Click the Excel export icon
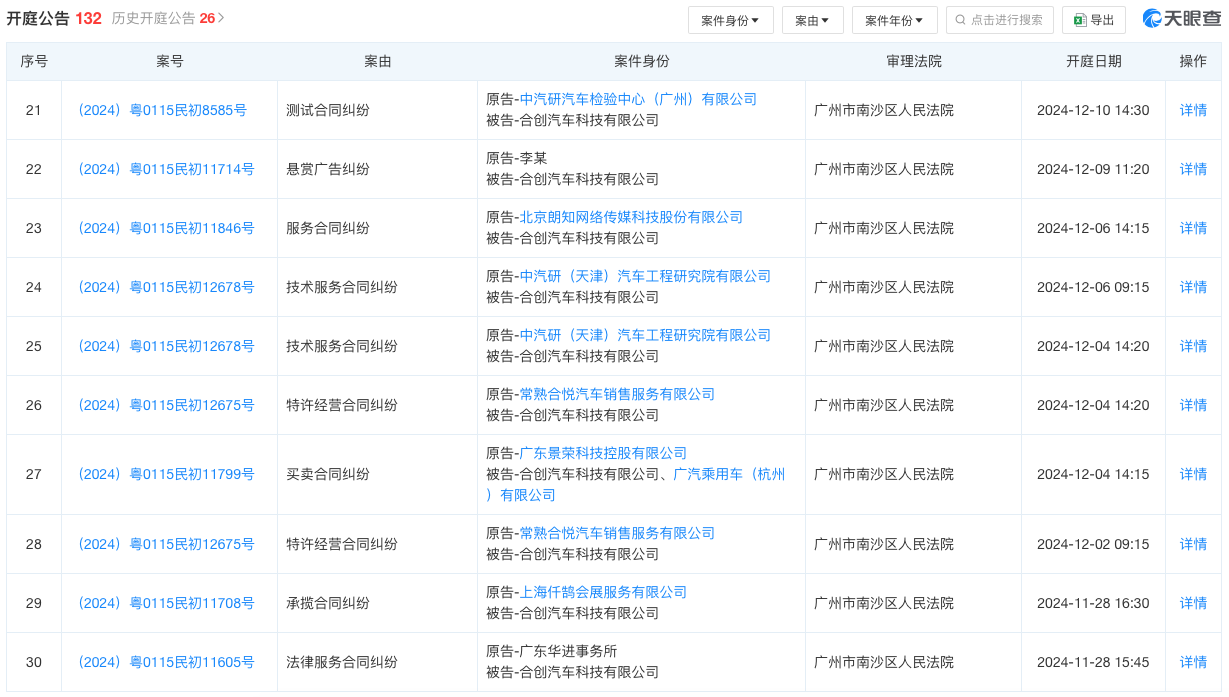The width and height of the screenshot is (1229, 697). point(1080,20)
